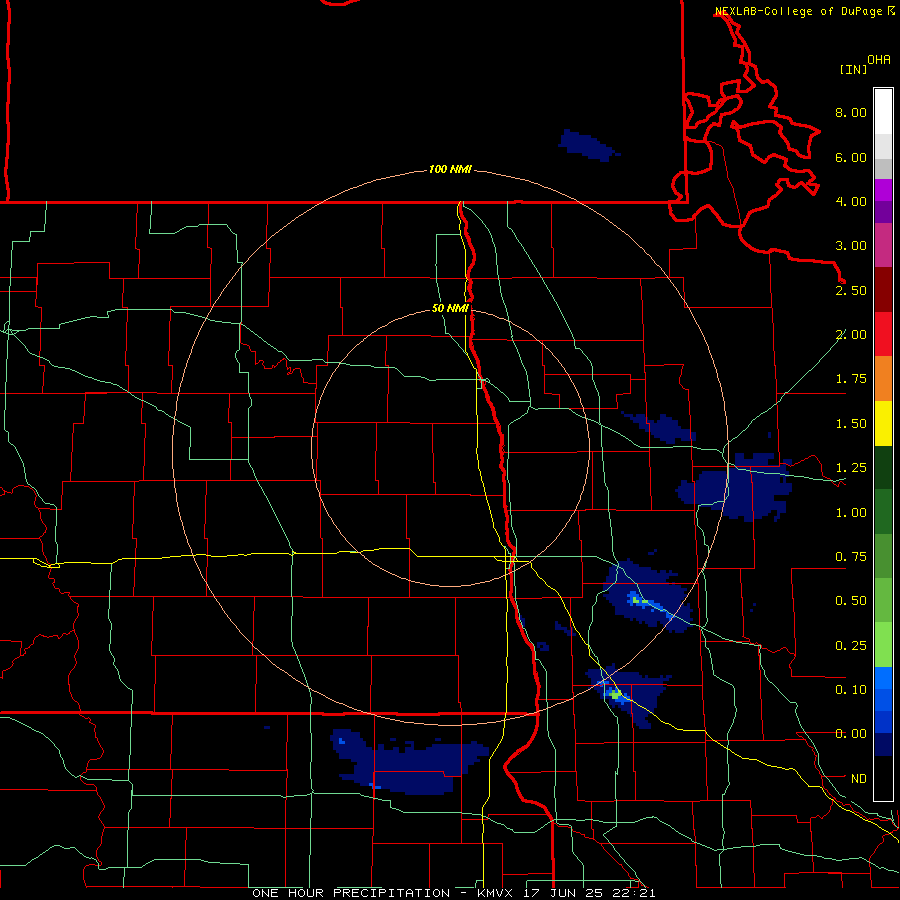Click the [IN] units label
This screenshot has height=900, width=900.
click(x=854, y=69)
